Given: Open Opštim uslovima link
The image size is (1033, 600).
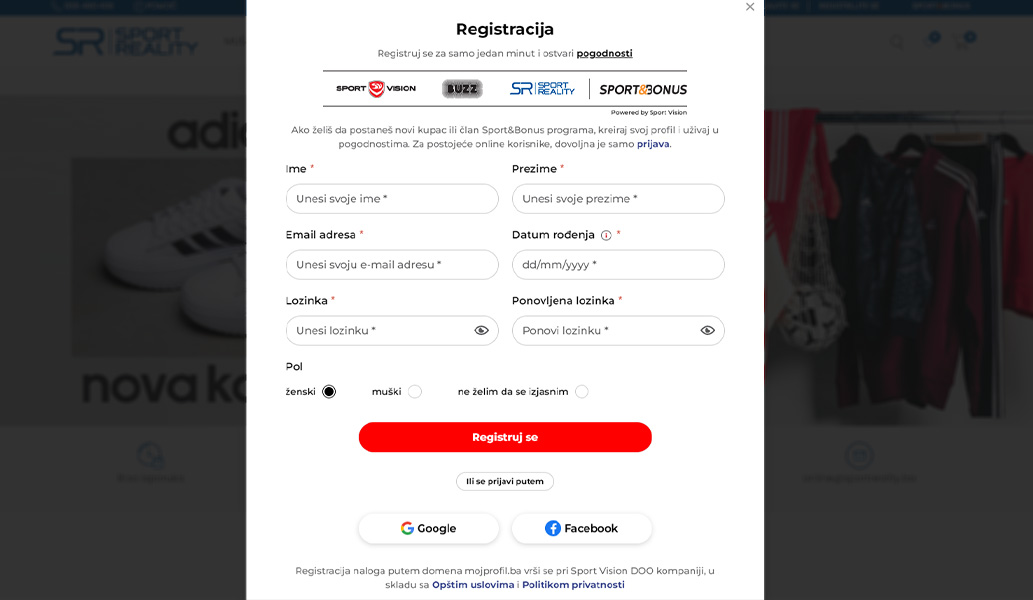Looking at the screenshot, I should click(473, 585).
